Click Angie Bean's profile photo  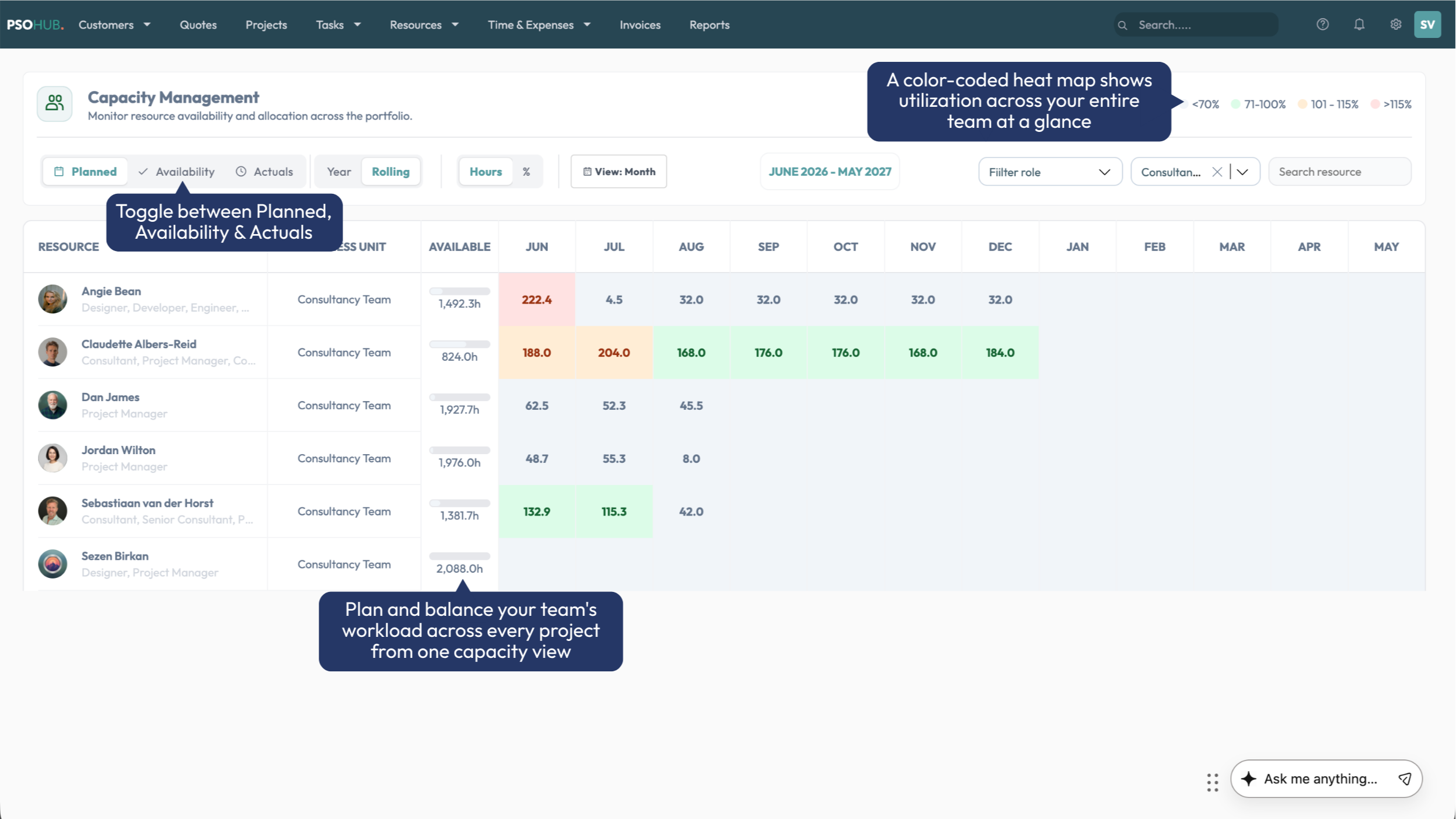tap(53, 299)
